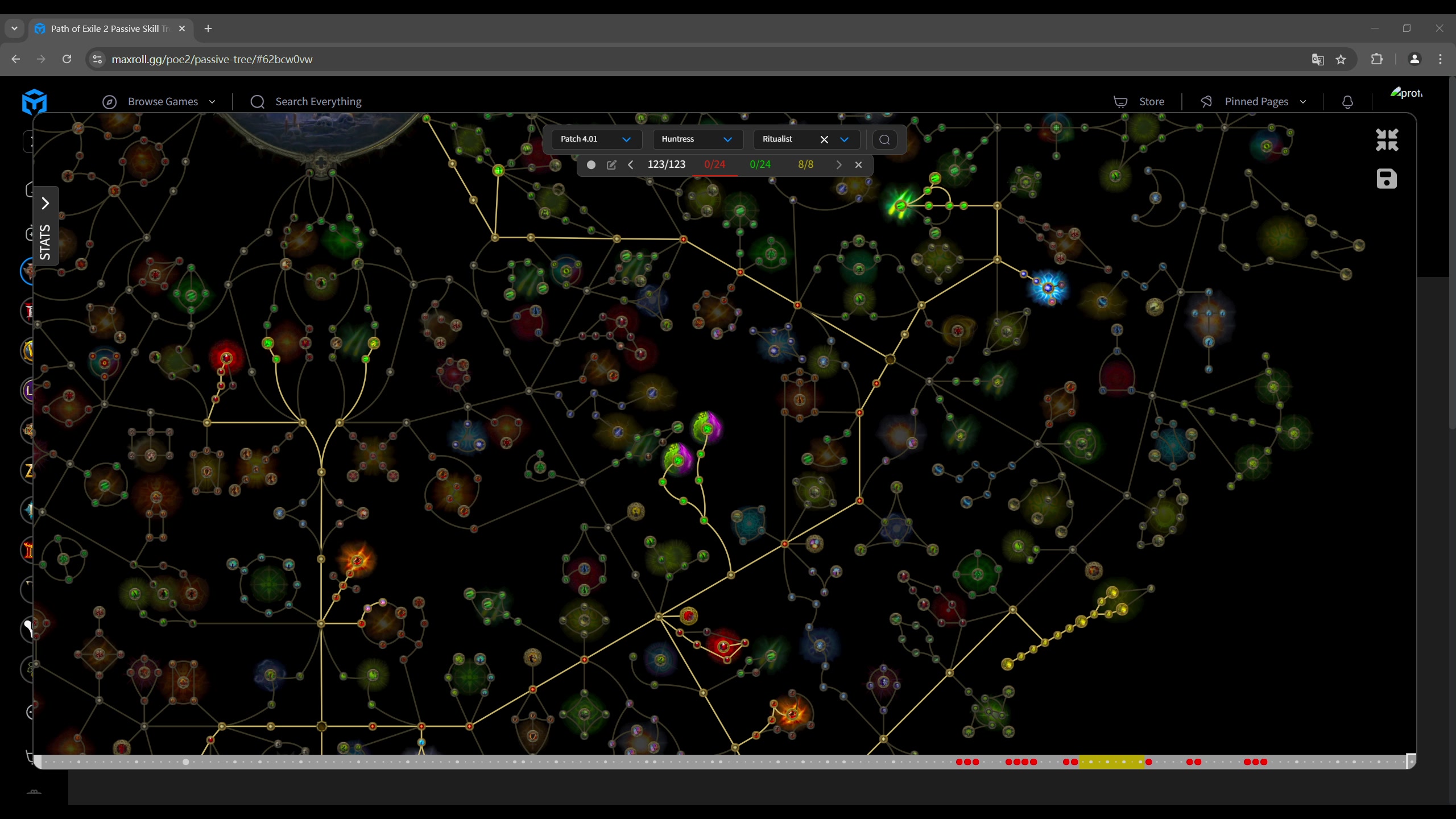Screen dimensions: 1456x819
Task: Bookmark this page with the star icon
Action: tap(1341, 59)
